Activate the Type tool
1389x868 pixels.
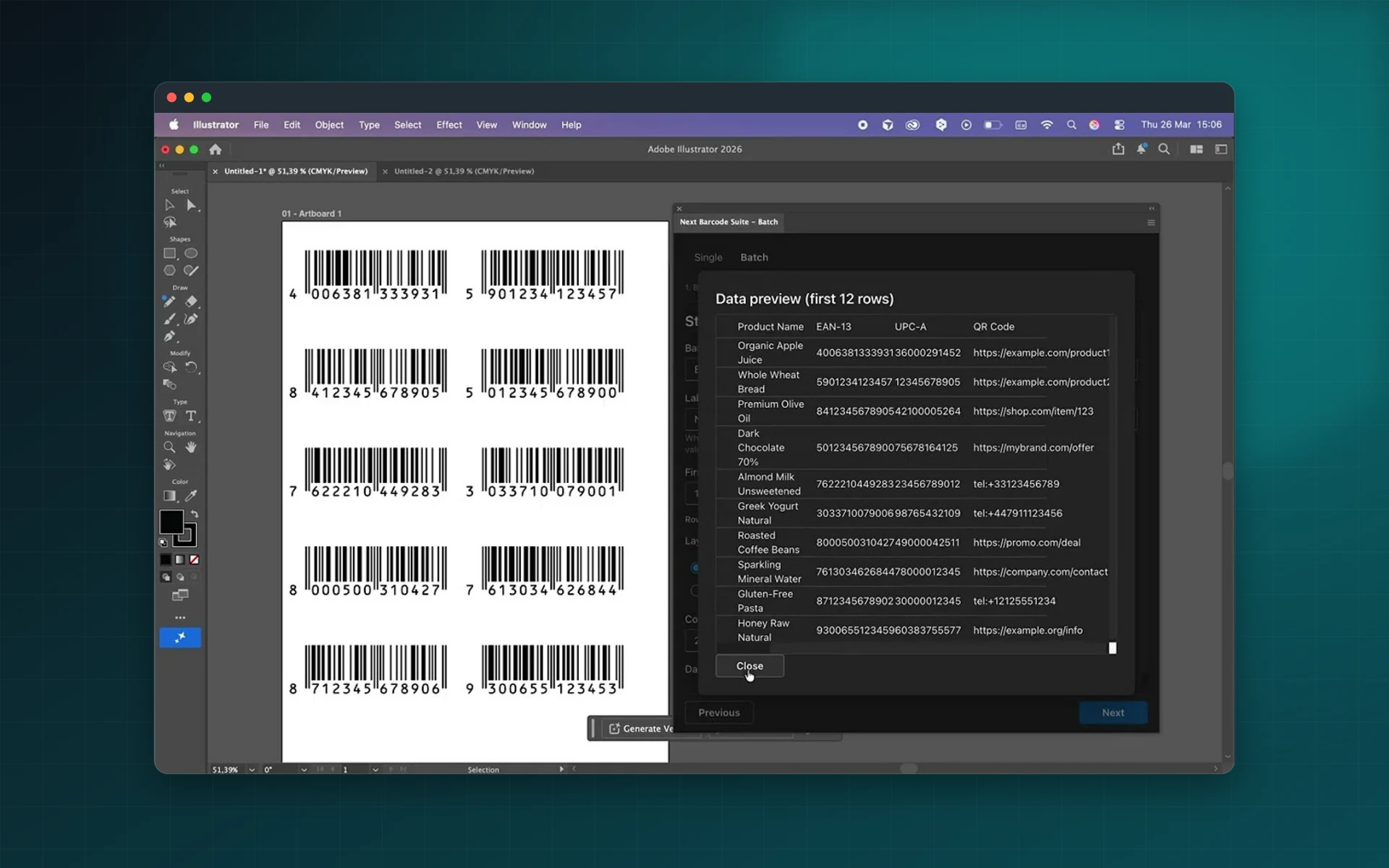pos(191,416)
